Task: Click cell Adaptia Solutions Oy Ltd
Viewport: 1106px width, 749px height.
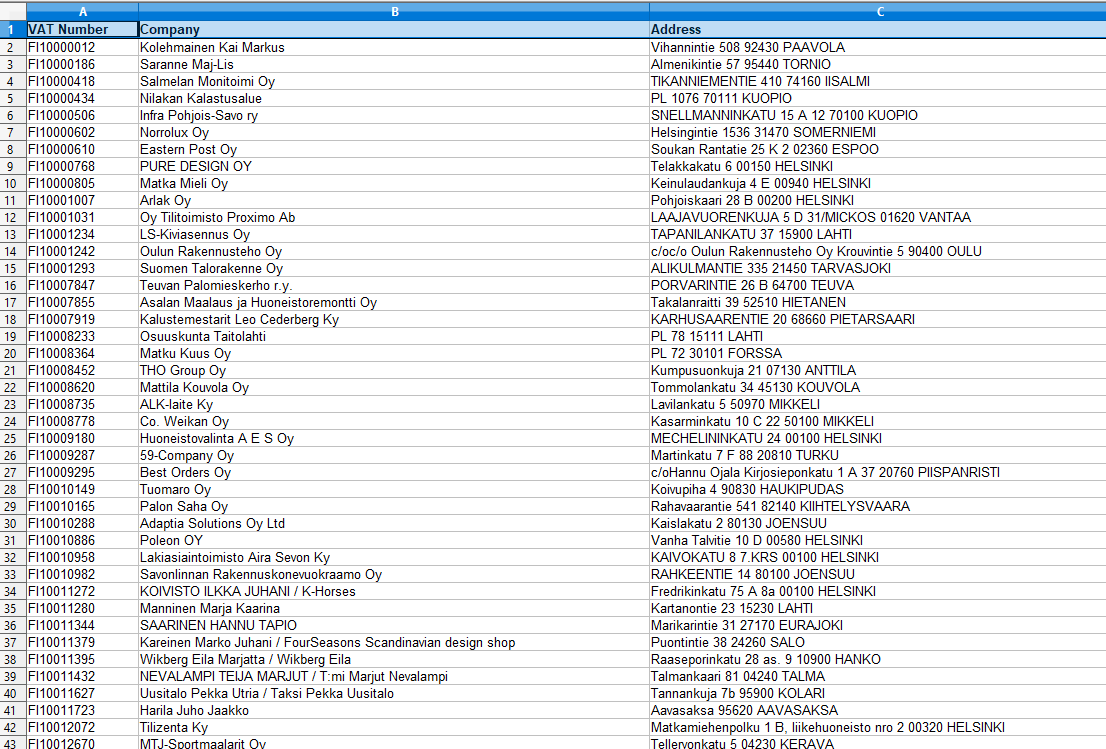Action: pos(394,523)
